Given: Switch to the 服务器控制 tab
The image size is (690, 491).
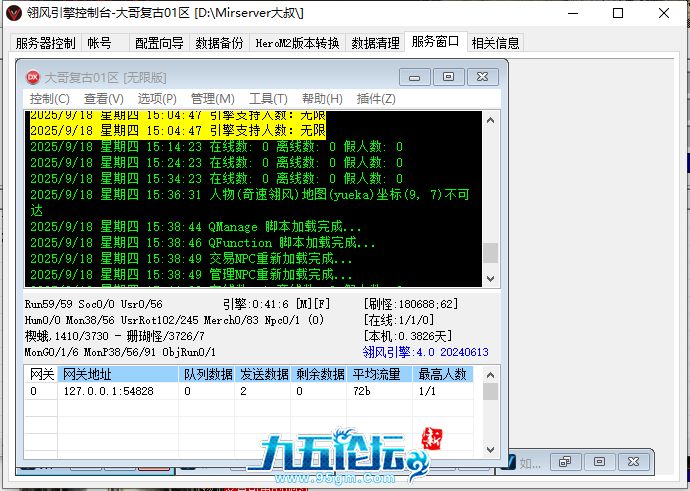Looking at the screenshot, I should (45, 43).
